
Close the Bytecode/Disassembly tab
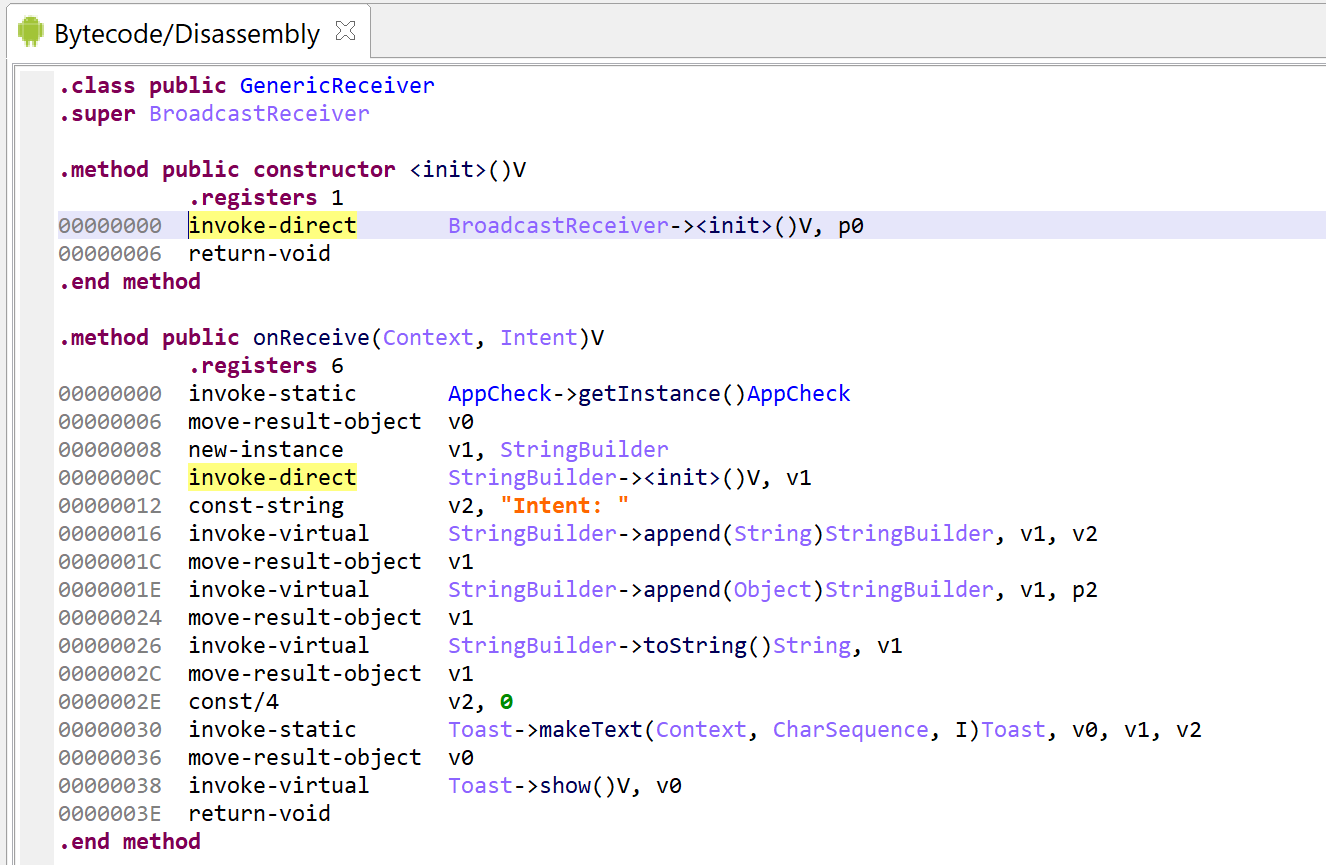[345, 32]
